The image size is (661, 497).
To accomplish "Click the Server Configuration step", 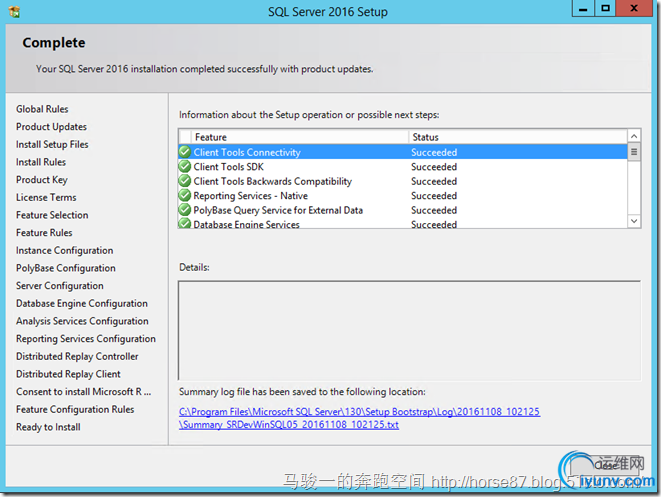I will [60, 286].
